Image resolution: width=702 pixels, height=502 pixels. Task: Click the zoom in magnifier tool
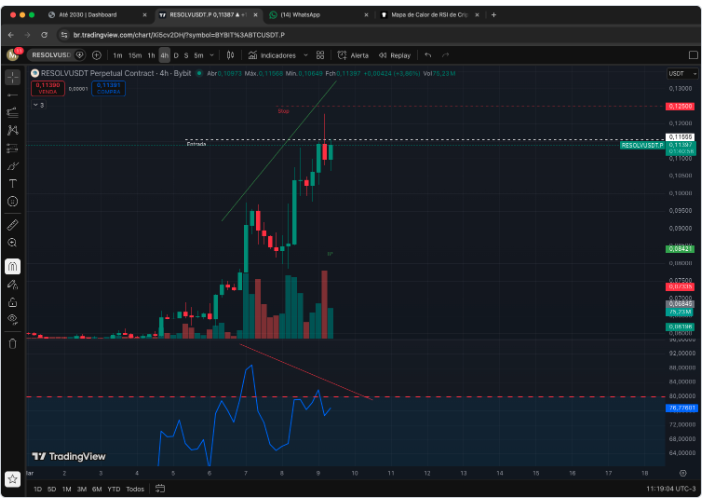tap(13, 242)
